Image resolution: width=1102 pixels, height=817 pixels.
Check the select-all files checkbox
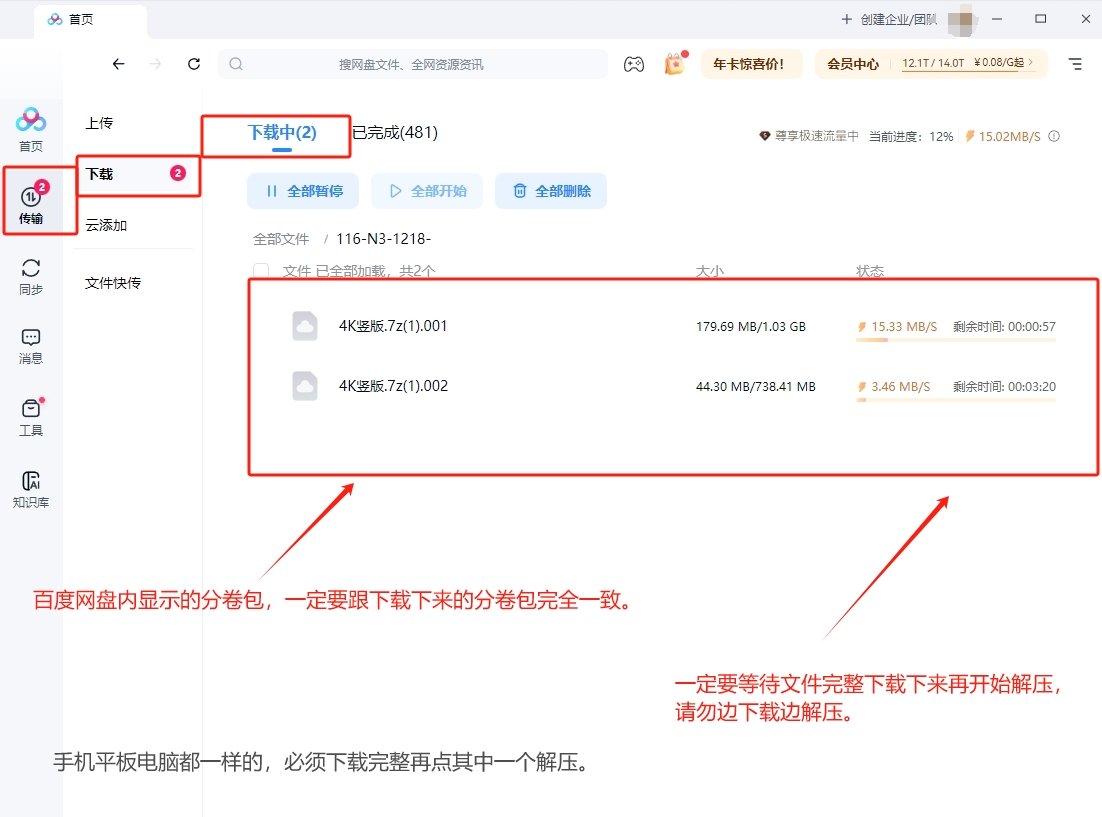coord(261,270)
